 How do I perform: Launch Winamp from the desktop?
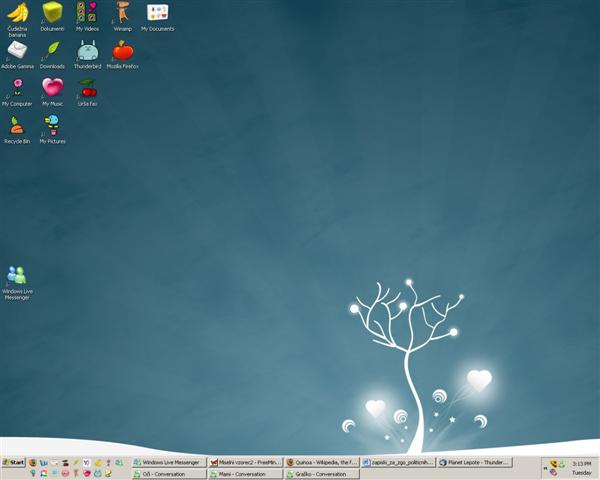tap(122, 16)
